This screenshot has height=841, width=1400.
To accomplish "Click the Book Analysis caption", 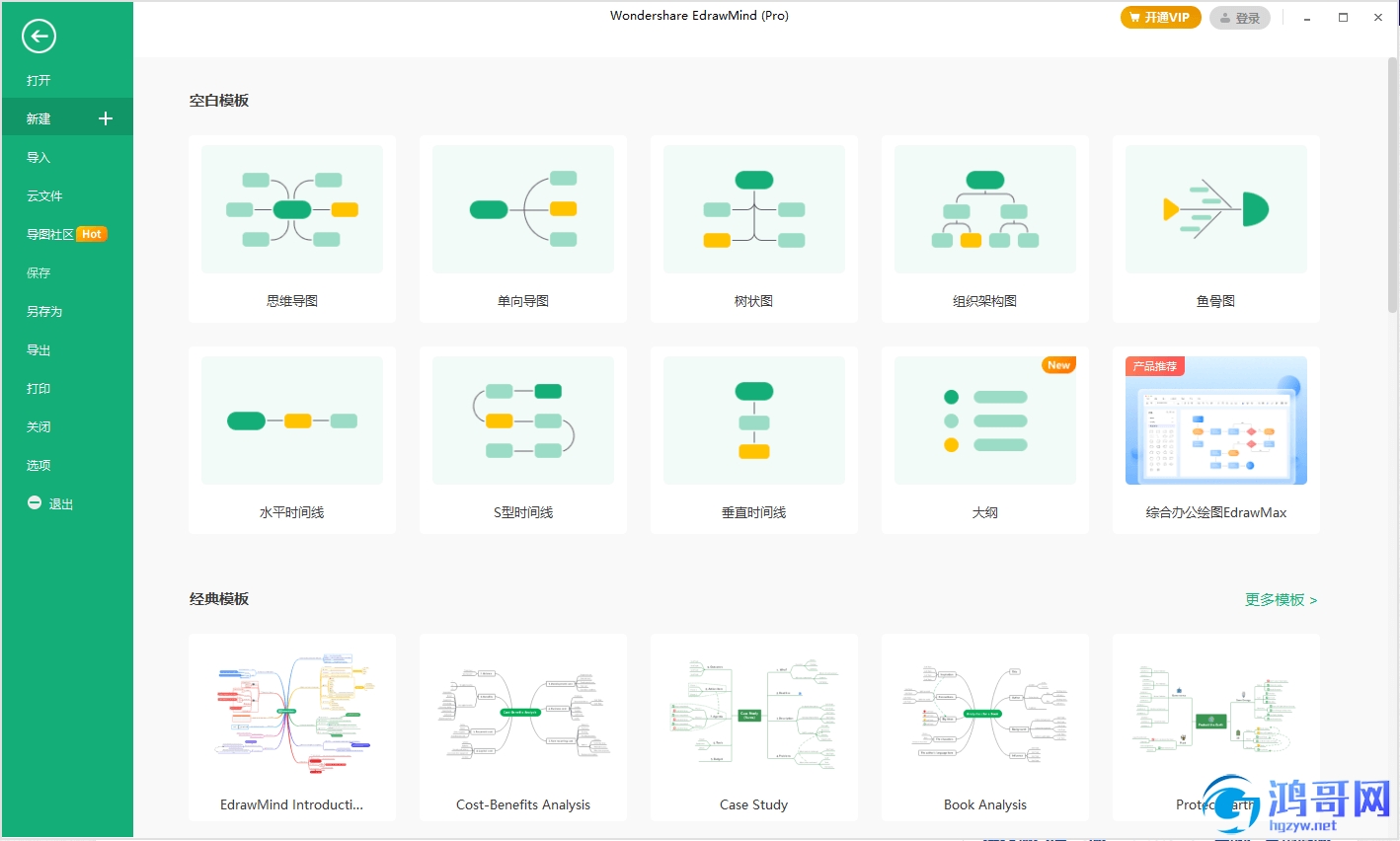I will 985,804.
